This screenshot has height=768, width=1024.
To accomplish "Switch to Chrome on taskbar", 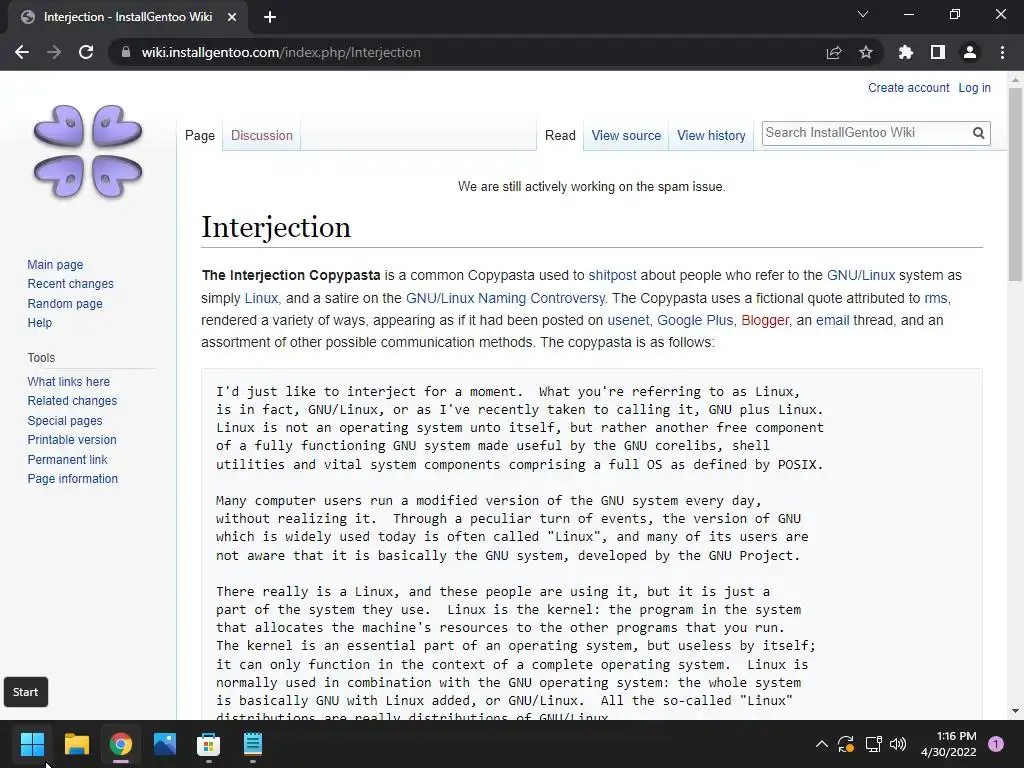I will [121, 744].
